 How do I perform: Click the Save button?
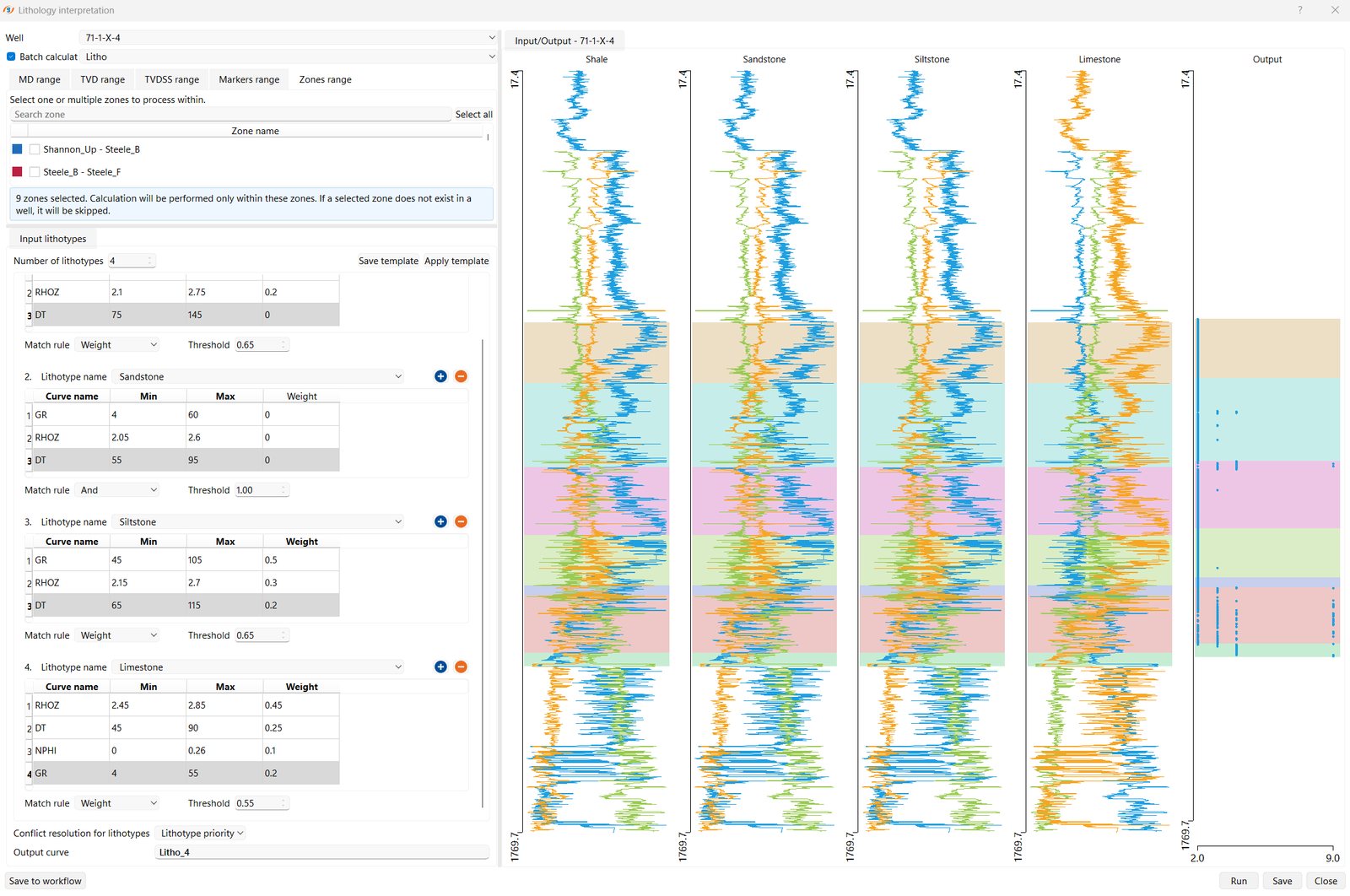click(1282, 881)
